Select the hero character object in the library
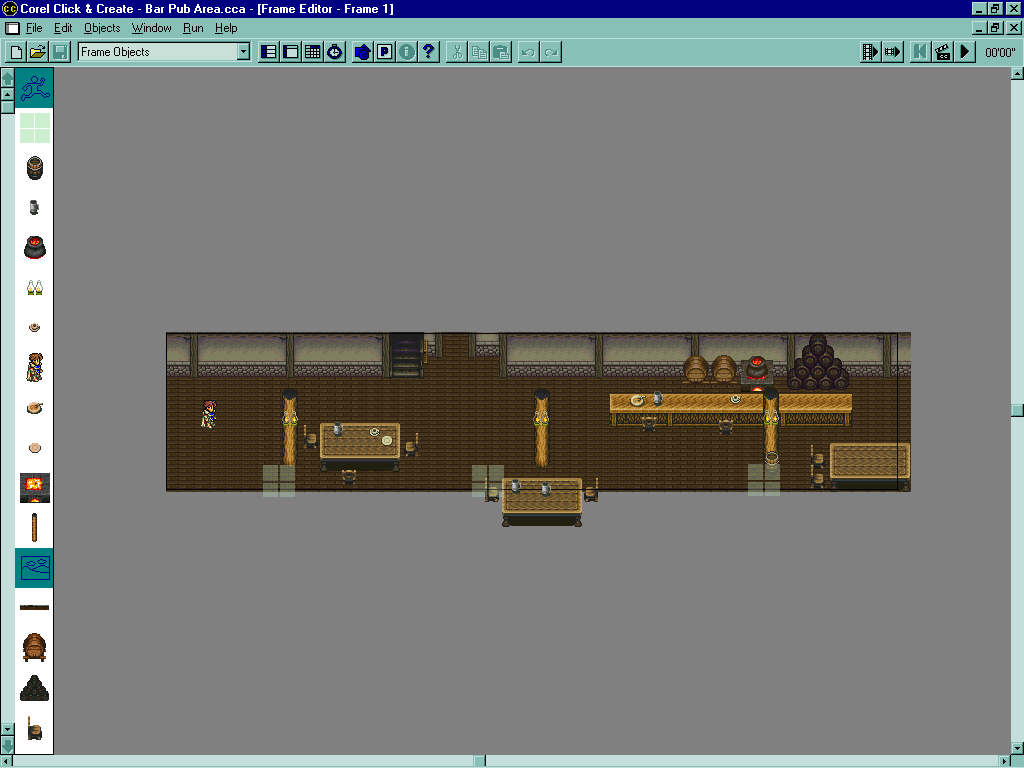The width and height of the screenshot is (1024, 768). [35, 367]
